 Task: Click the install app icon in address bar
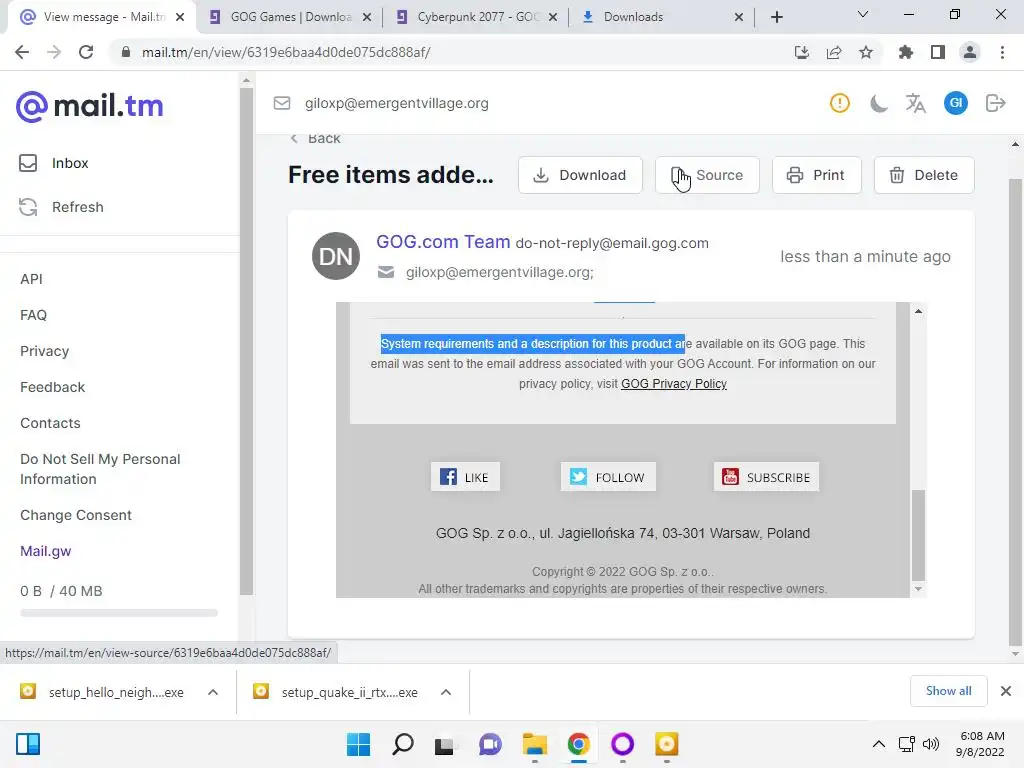click(802, 52)
